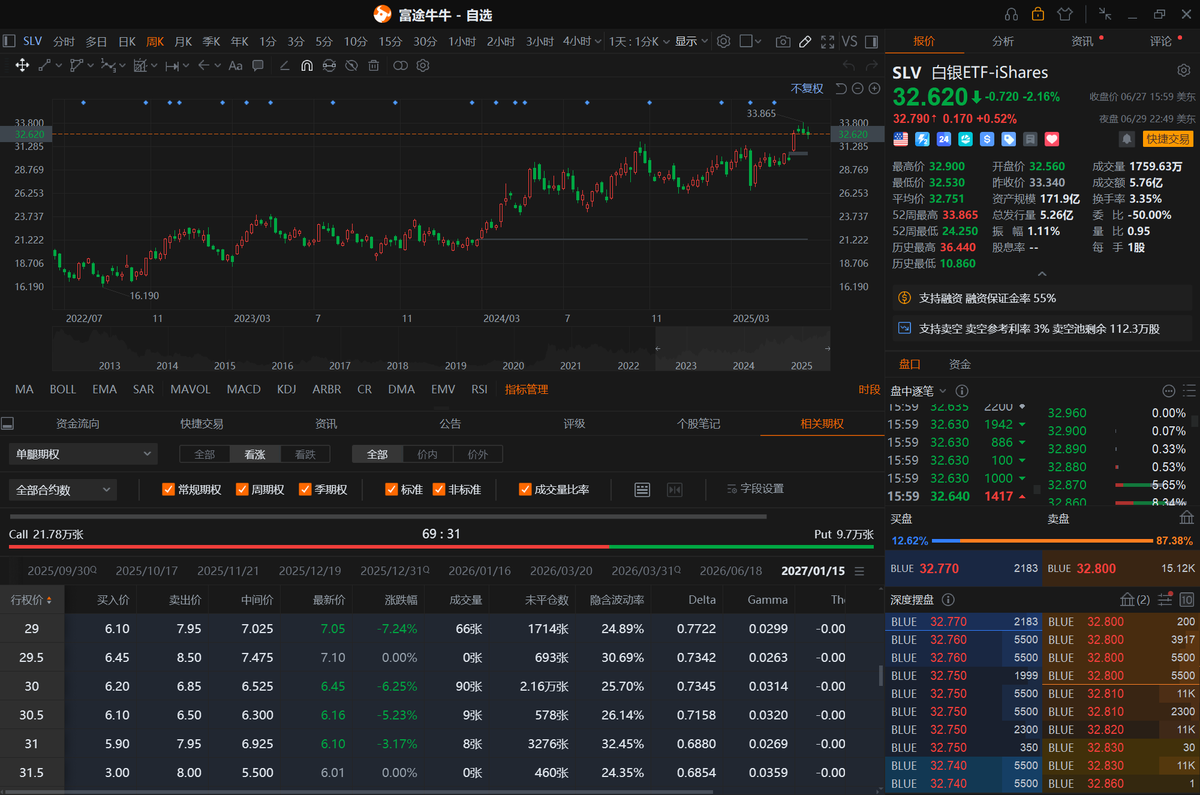
Task: Take a chart screenshot with the camera icon
Action: coord(783,41)
